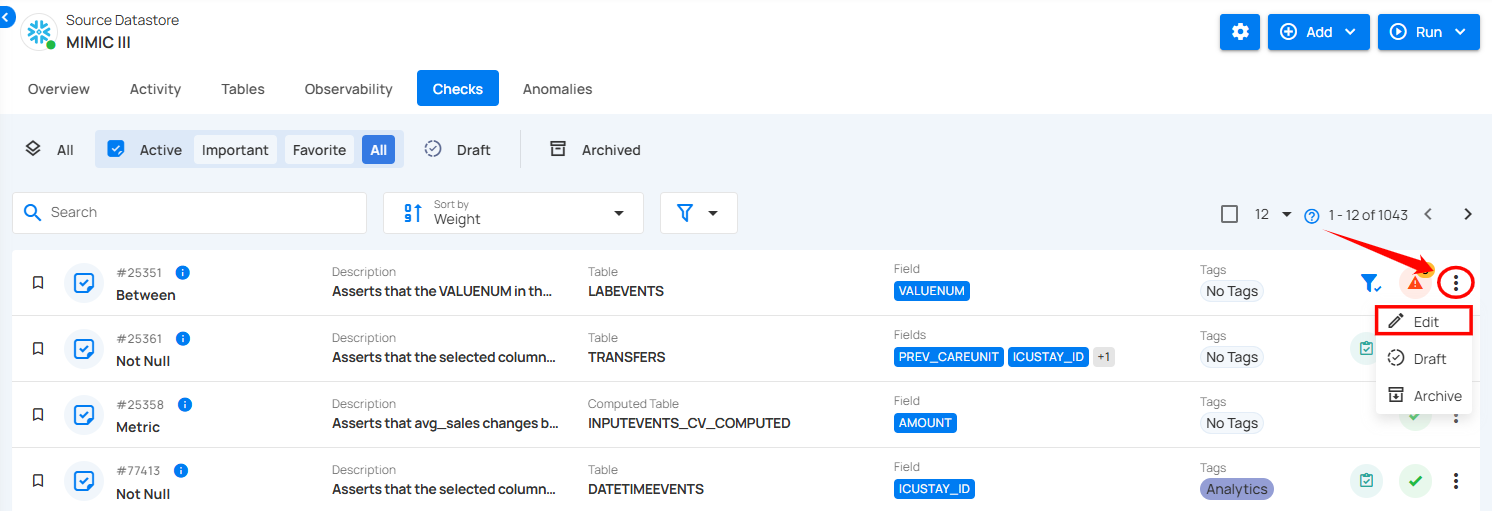Screen dimensions: 1492x511
Task: Select the blue All filter chip
Action: [x=378, y=150]
